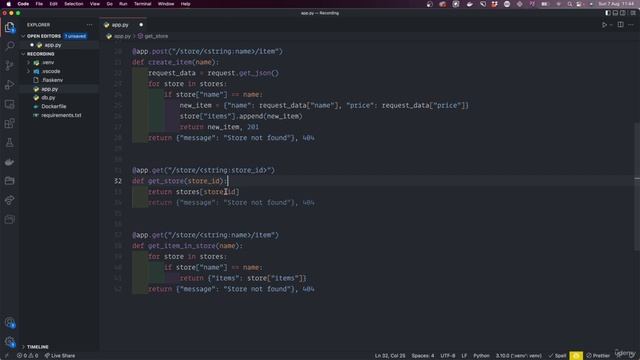This screenshot has width=640, height=360.
Task: Open editor More Actions ellipsis
Action: tap(631, 25)
